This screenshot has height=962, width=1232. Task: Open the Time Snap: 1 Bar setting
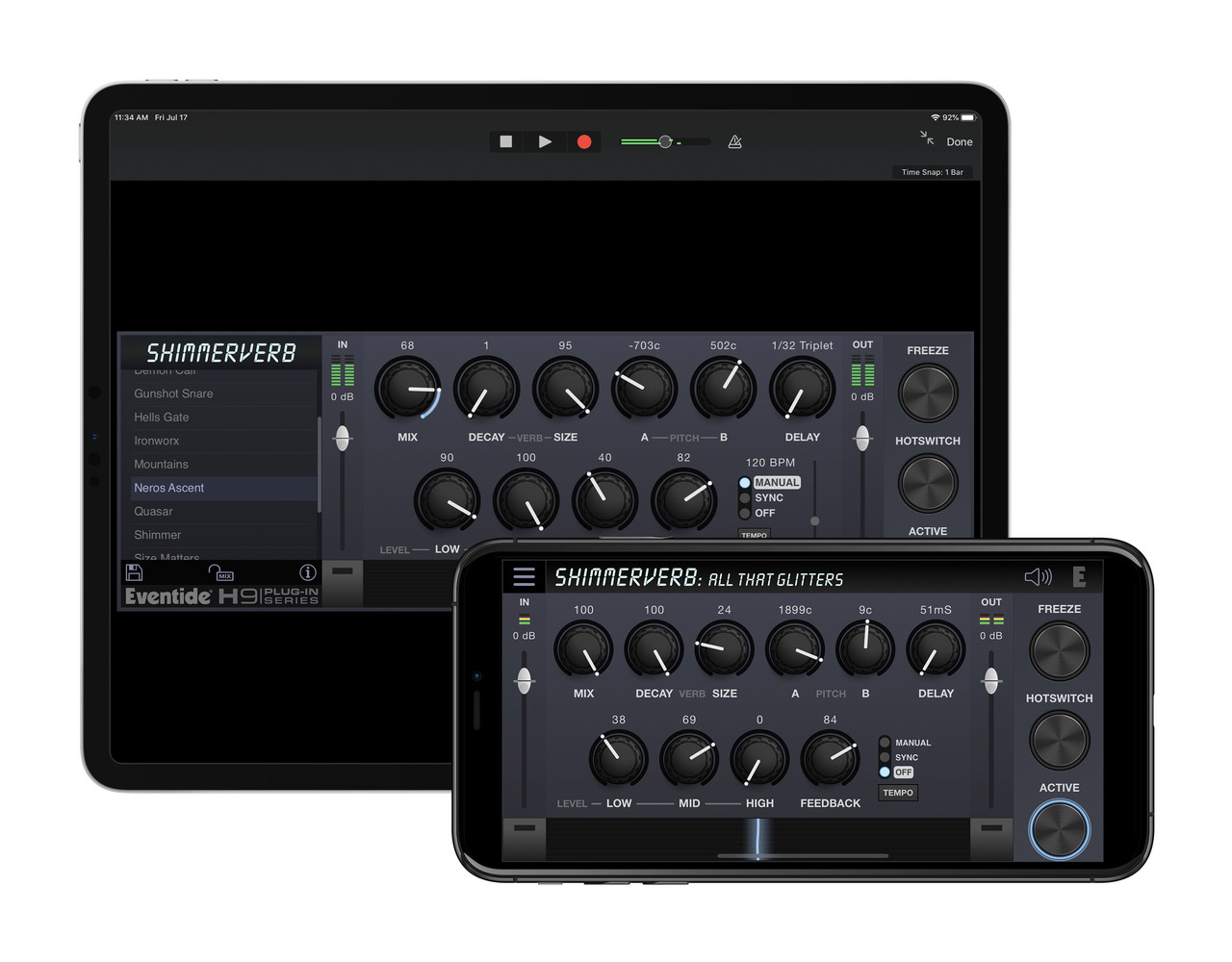pos(932,172)
